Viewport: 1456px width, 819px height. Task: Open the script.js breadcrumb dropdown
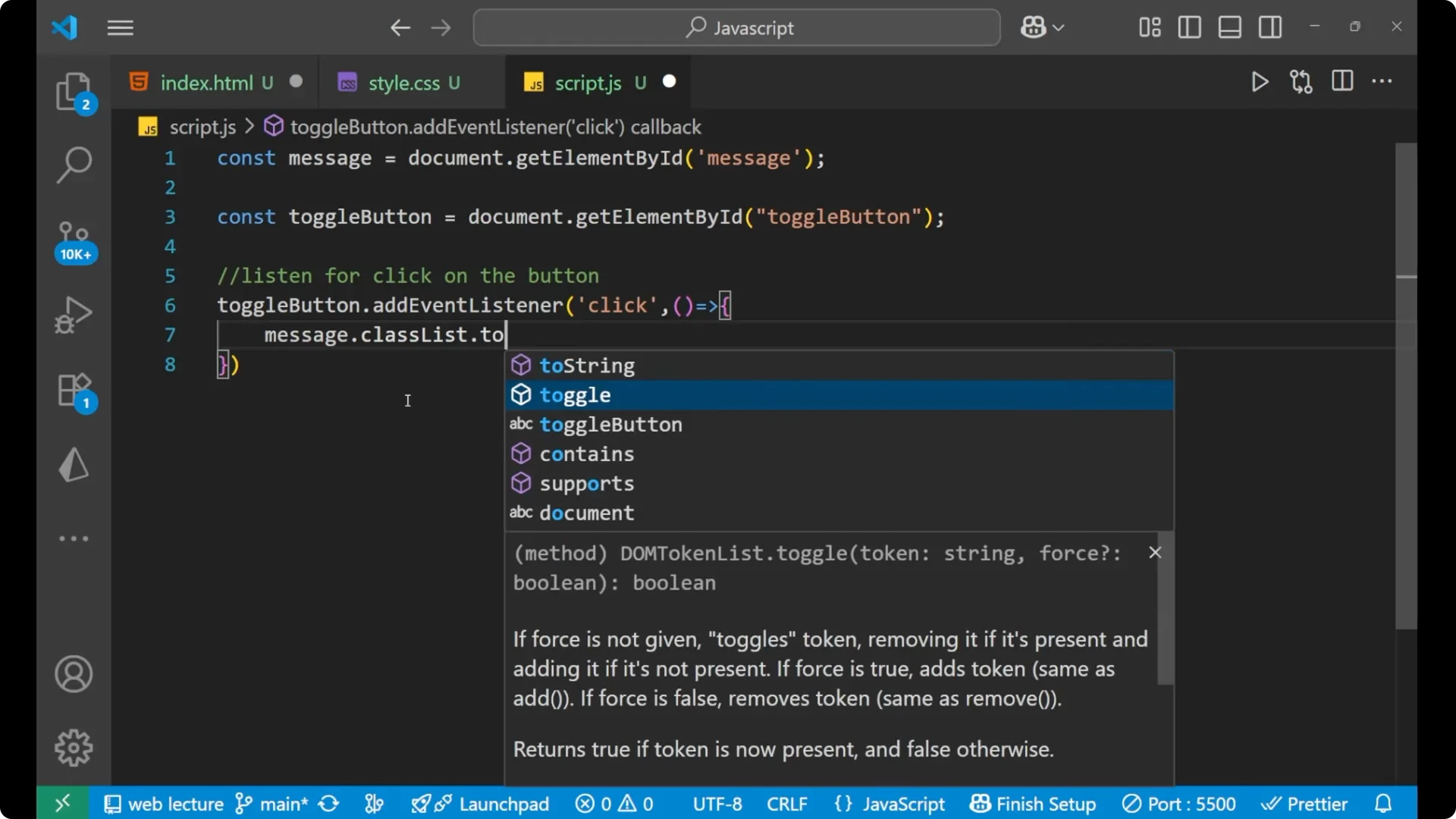[202, 127]
